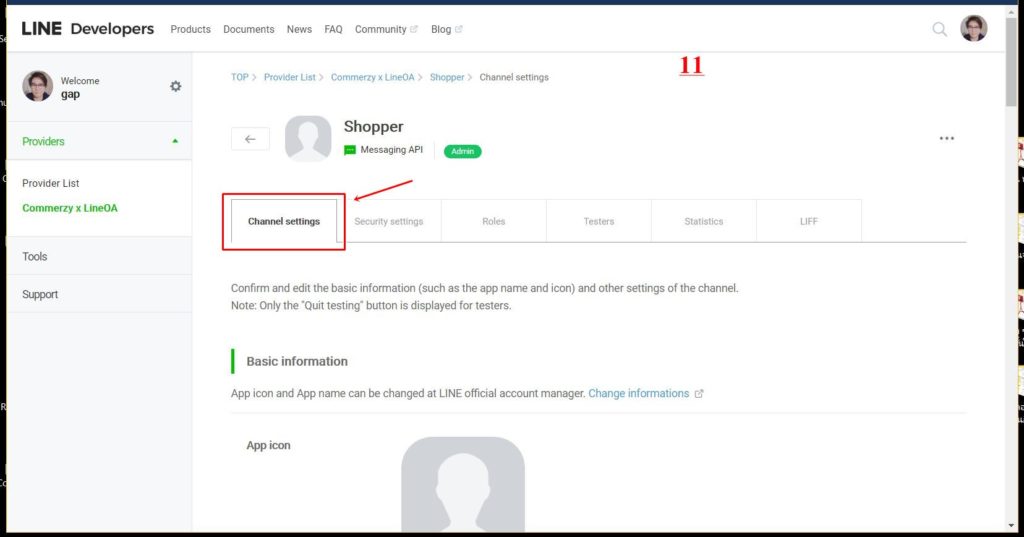Open News in top navigation
Screen dimensions: 1024x537
coord(299,29)
